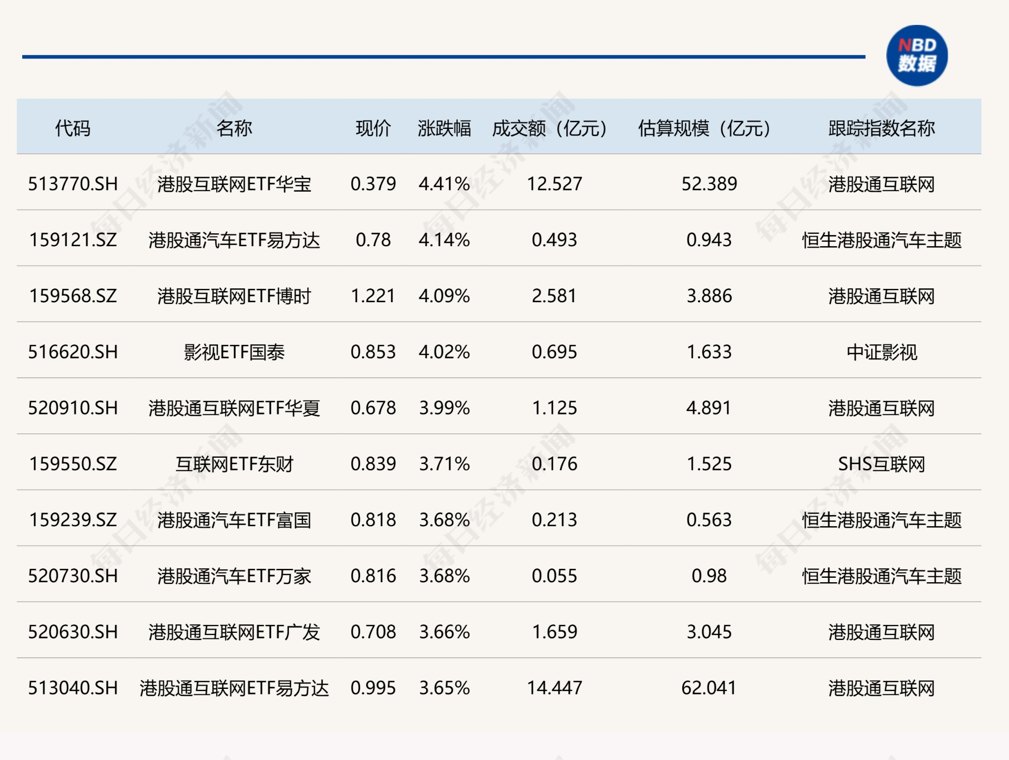Click code 513770.SH

(73, 184)
